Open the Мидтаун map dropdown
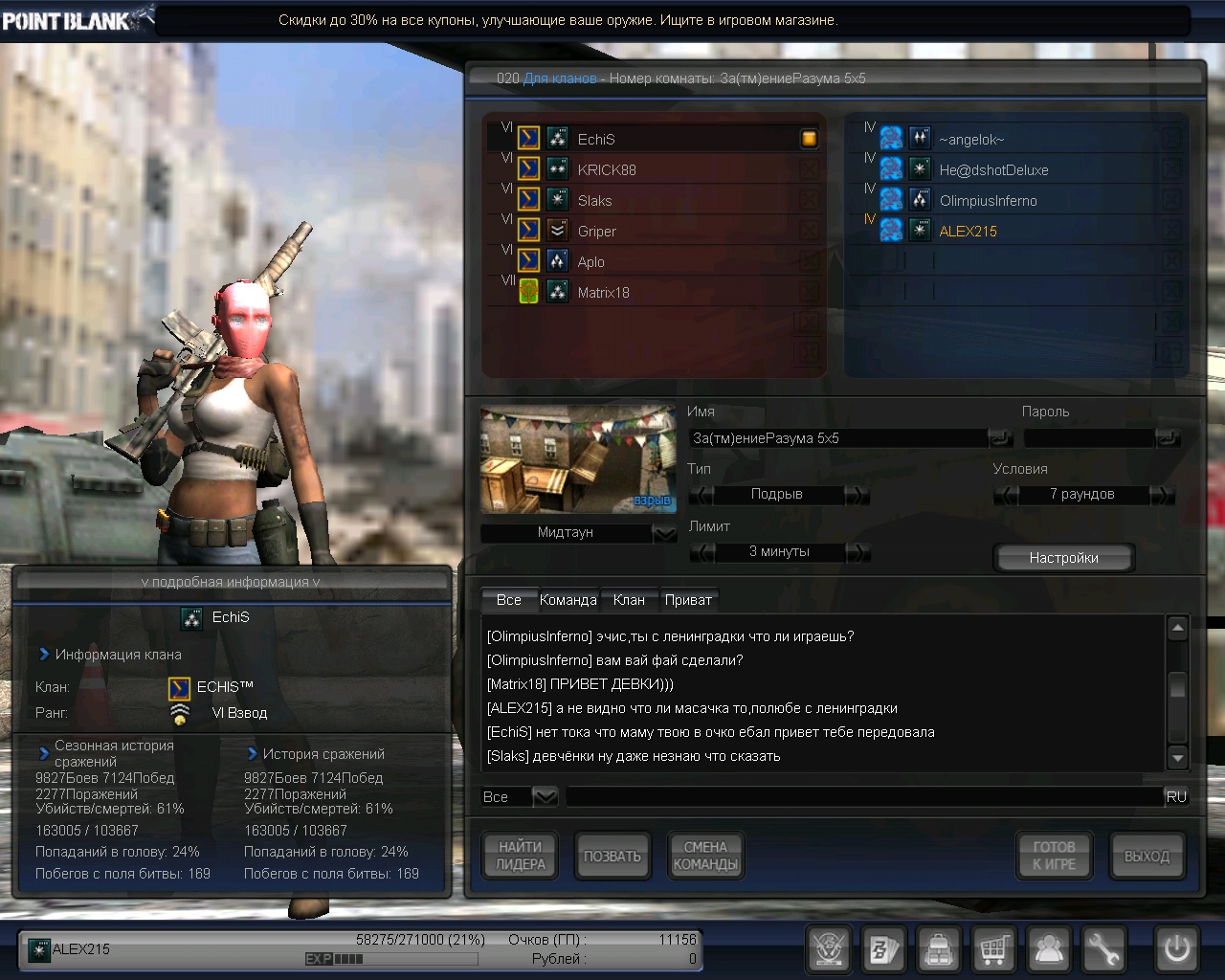Screen dimensions: 1225x980 pyautogui.click(x=664, y=533)
